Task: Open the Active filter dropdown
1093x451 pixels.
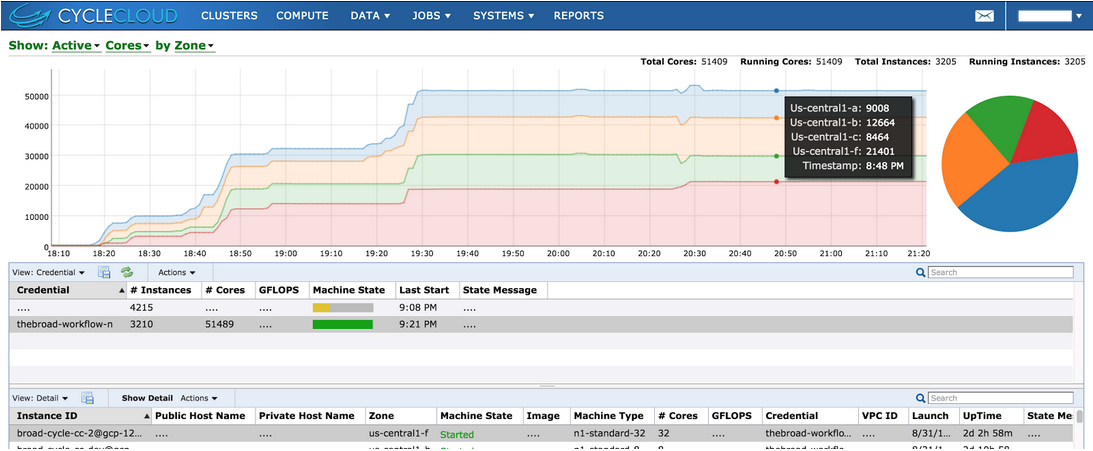Action: point(75,46)
